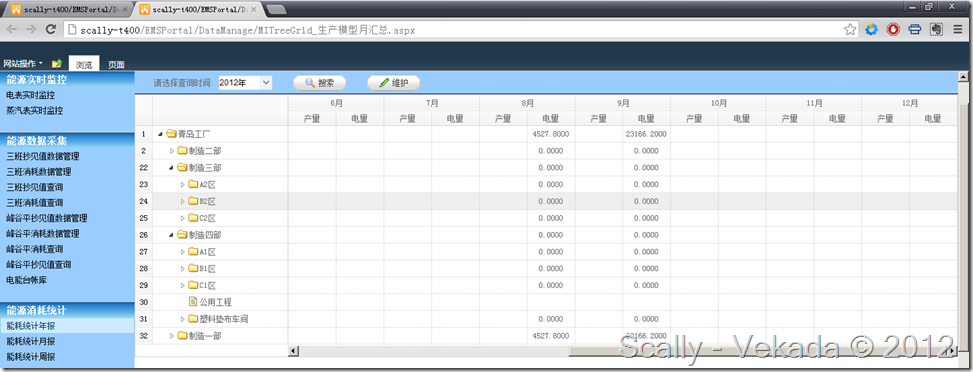Collapse the 制造四部 tree node

(x=171, y=235)
